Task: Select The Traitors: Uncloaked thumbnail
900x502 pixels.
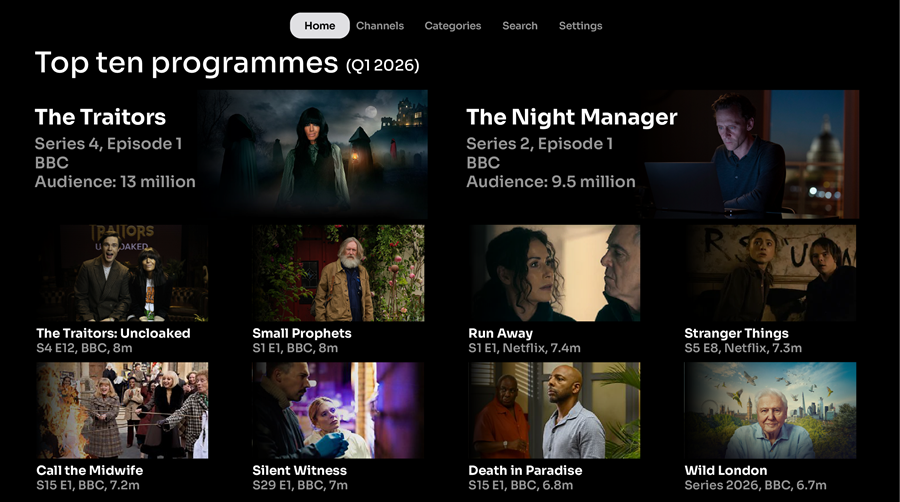Action: [122, 273]
